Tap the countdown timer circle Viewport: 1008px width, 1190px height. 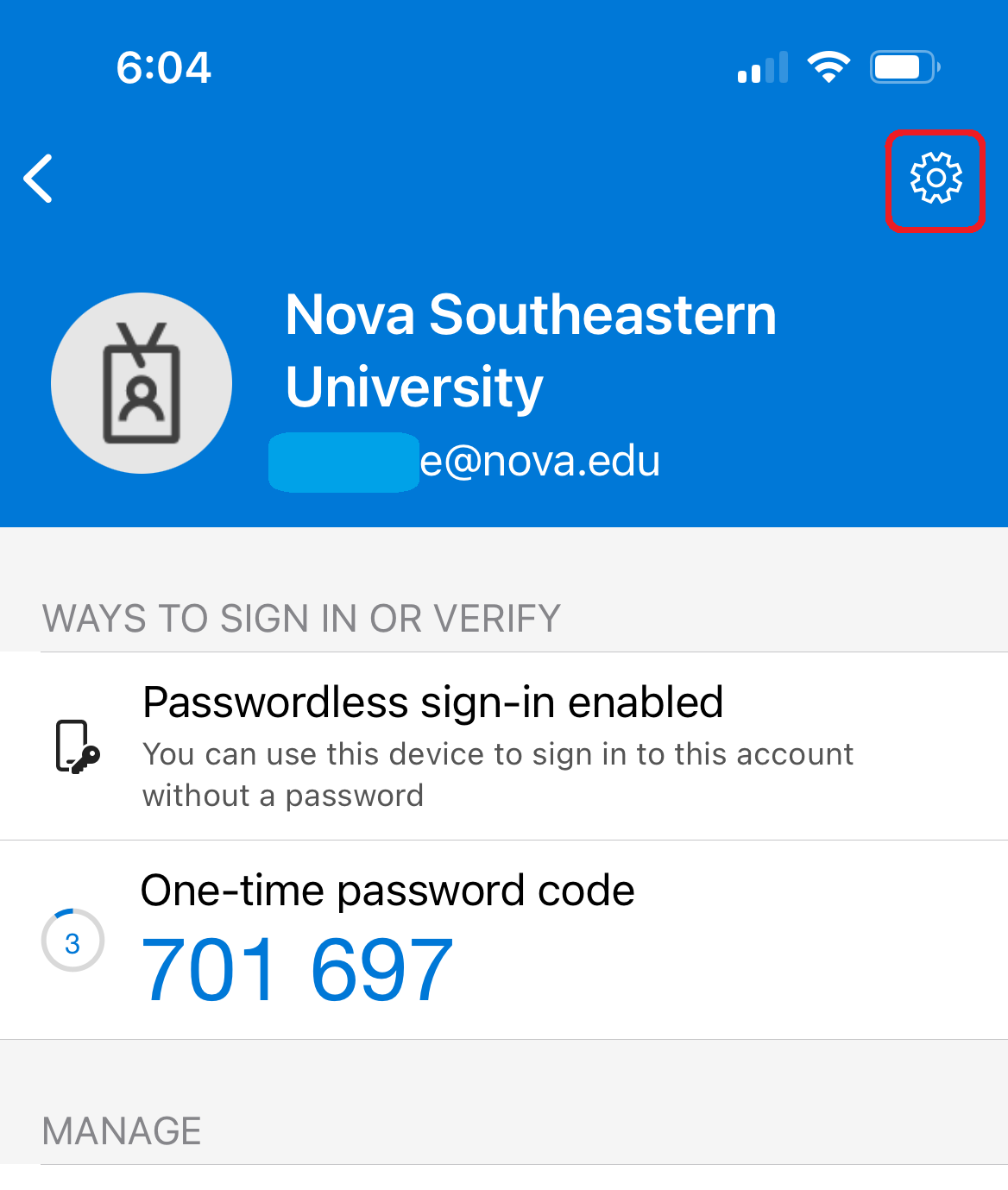pyautogui.click(x=73, y=941)
